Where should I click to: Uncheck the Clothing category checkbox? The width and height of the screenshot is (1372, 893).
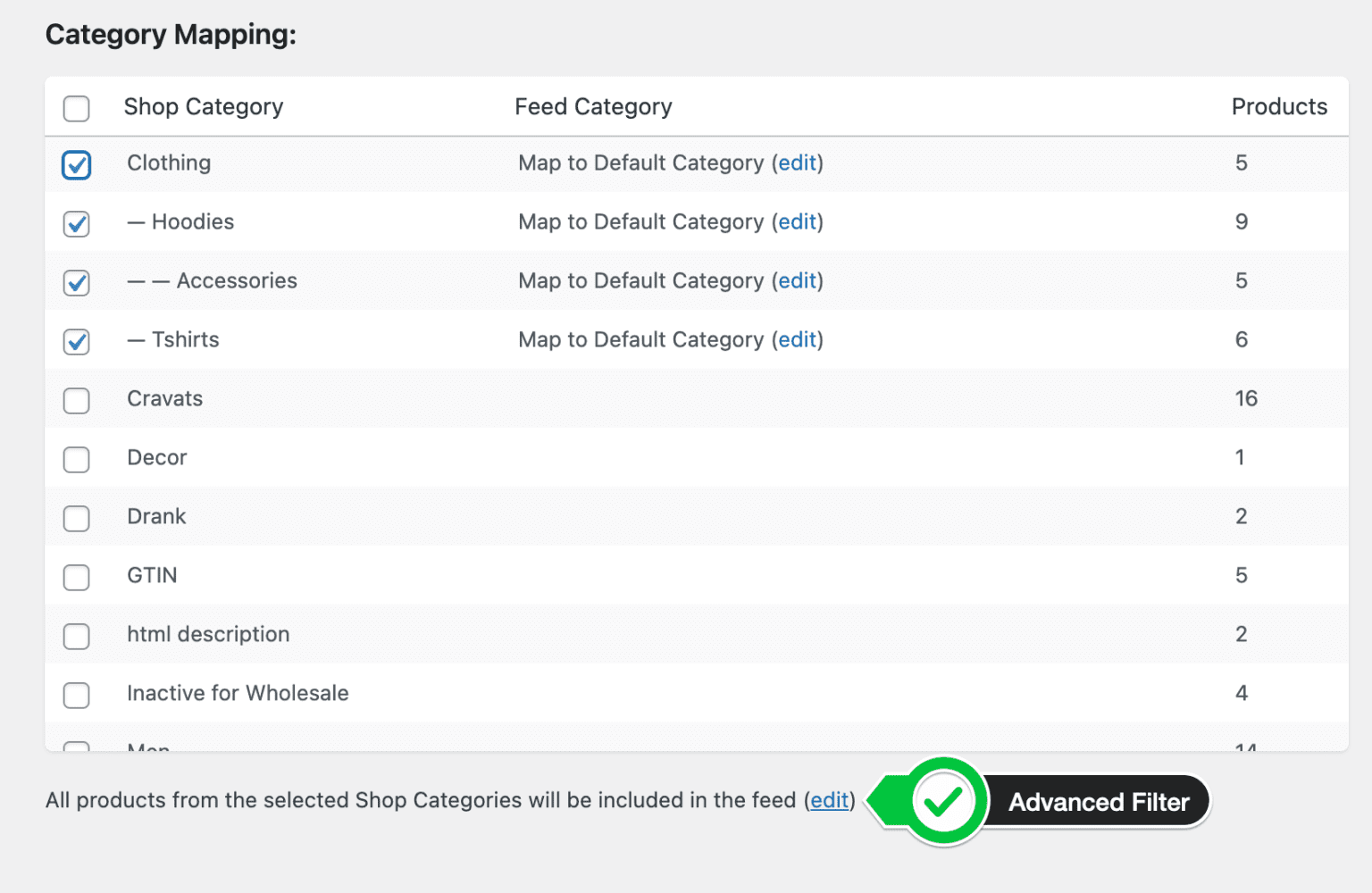(76, 165)
